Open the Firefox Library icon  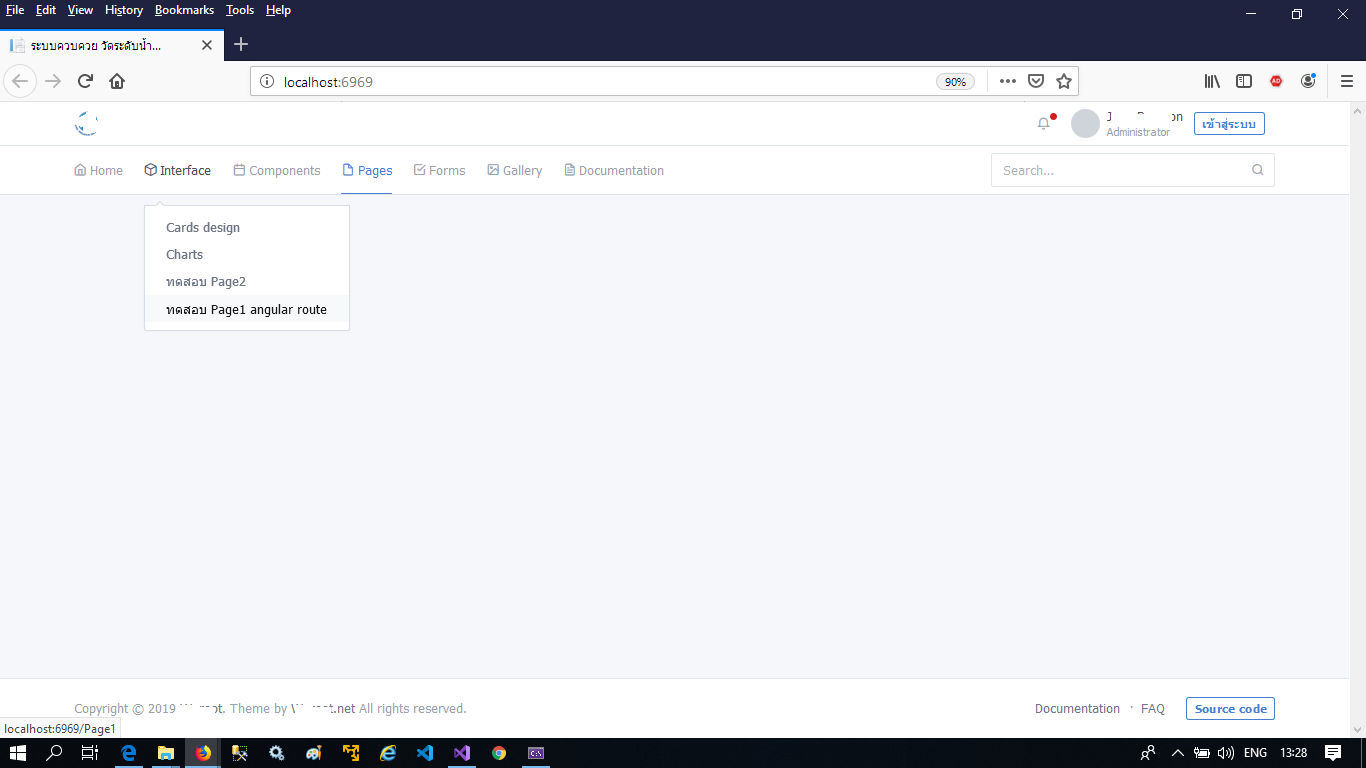coord(1212,81)
